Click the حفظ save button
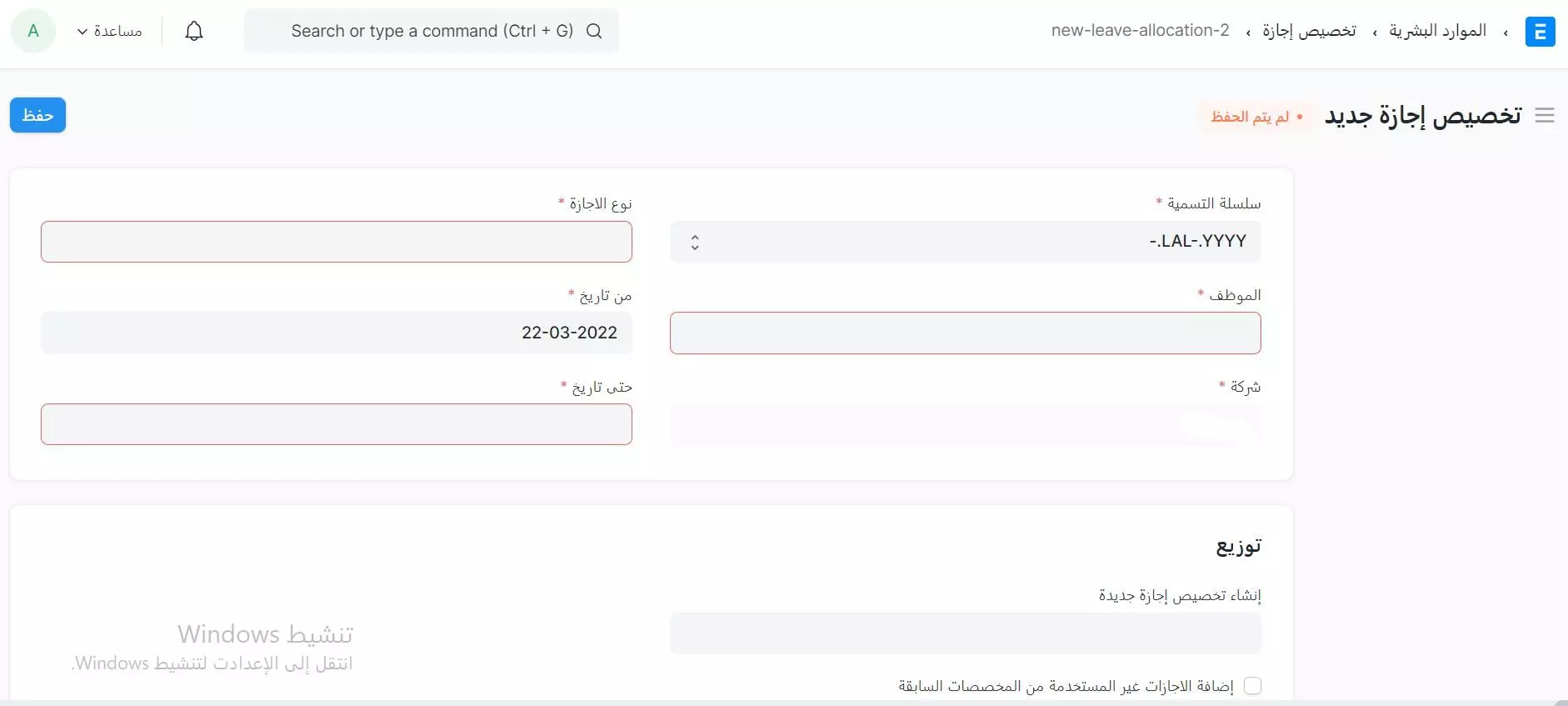Viewport: 1568px width, 706px height. click(37, 115)
